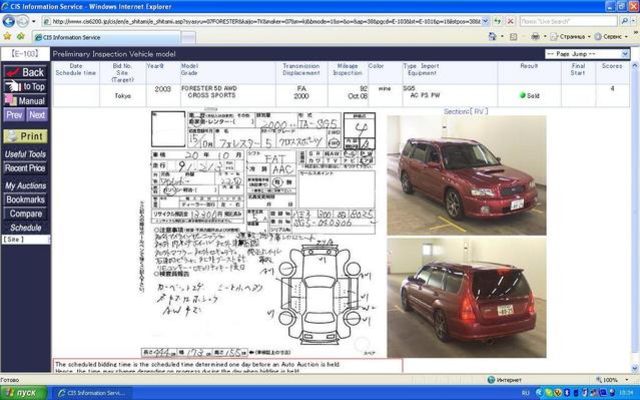Open the Сервис menu

tap(611, 37)
